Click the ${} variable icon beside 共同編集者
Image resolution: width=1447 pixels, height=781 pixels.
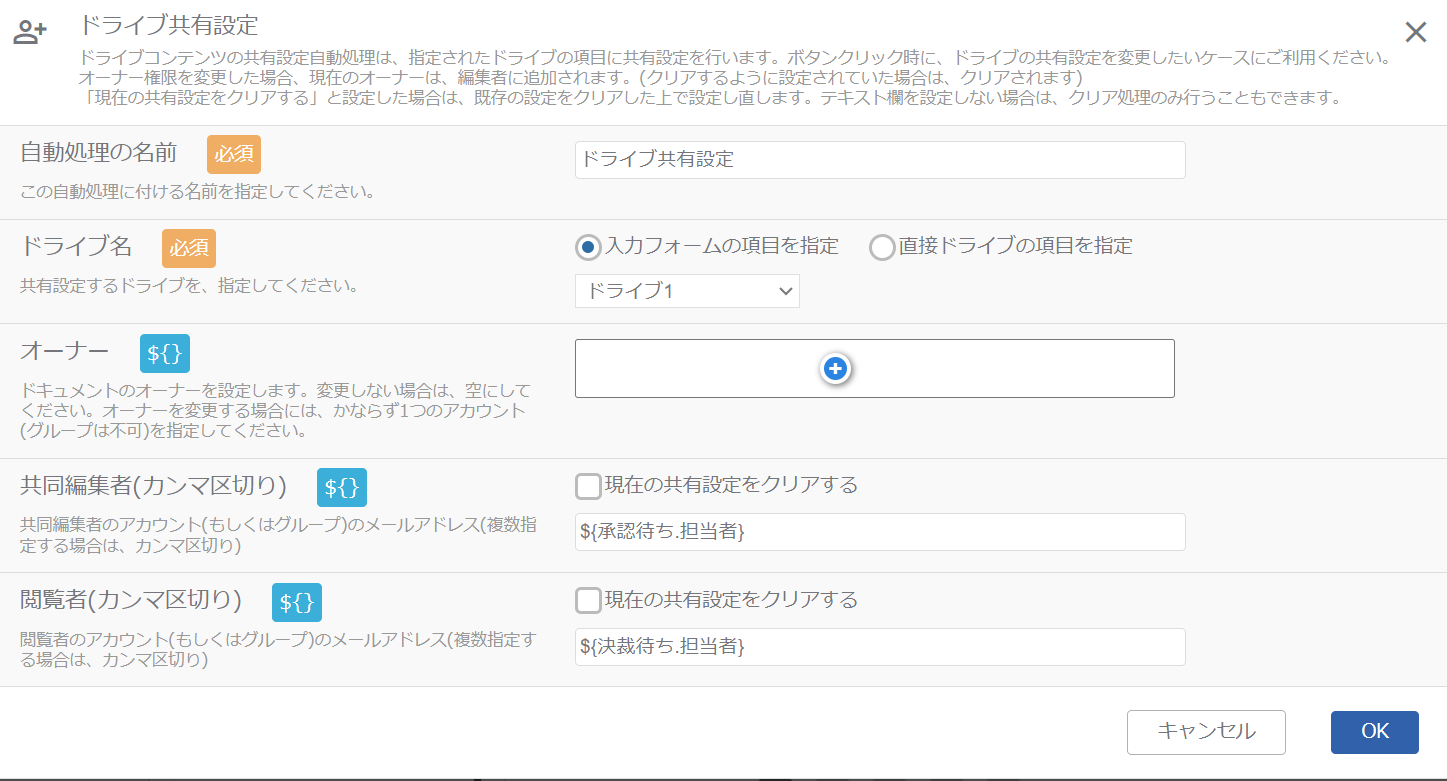342,488
